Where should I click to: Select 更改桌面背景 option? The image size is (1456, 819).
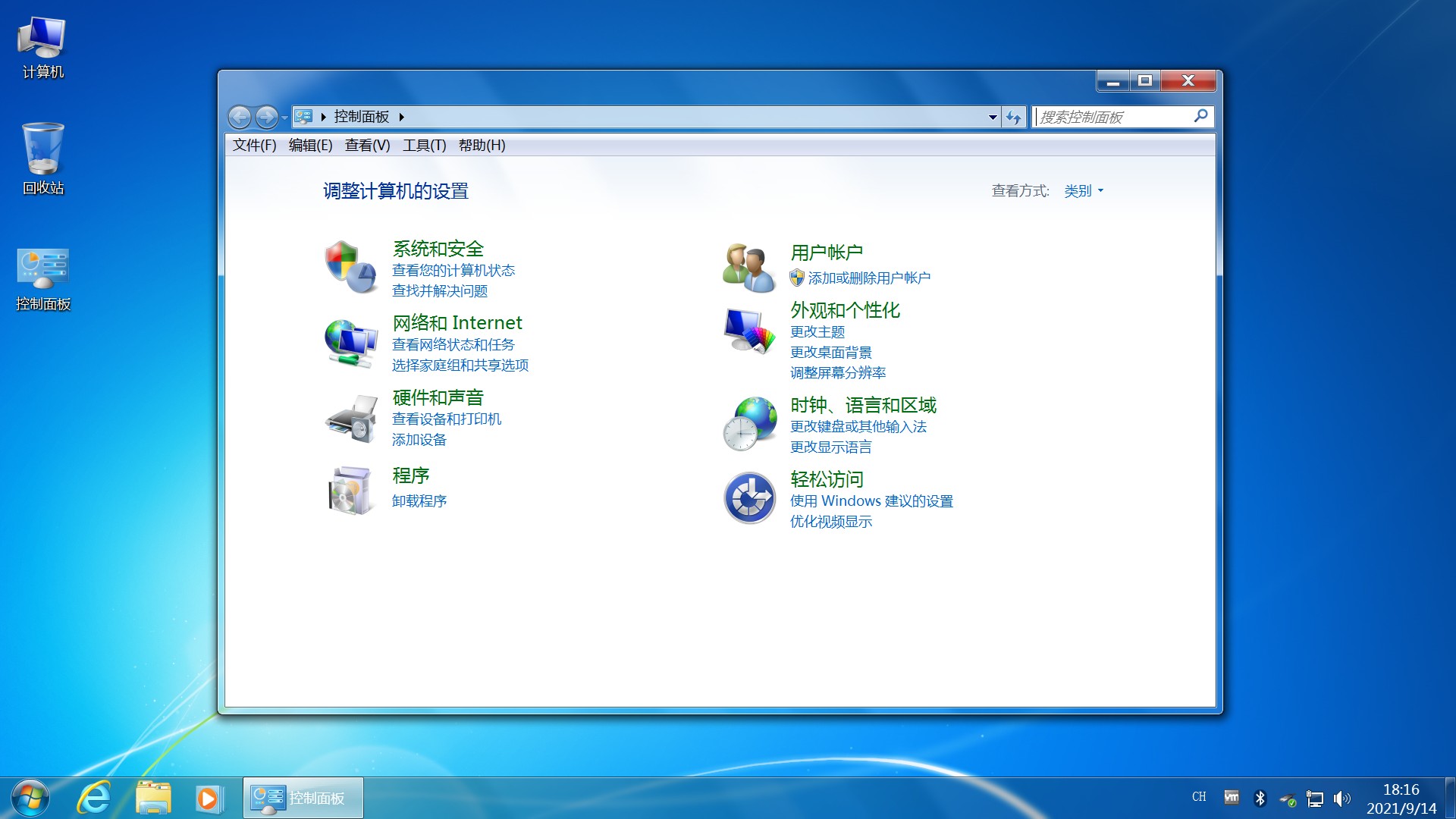pos(831,352)
